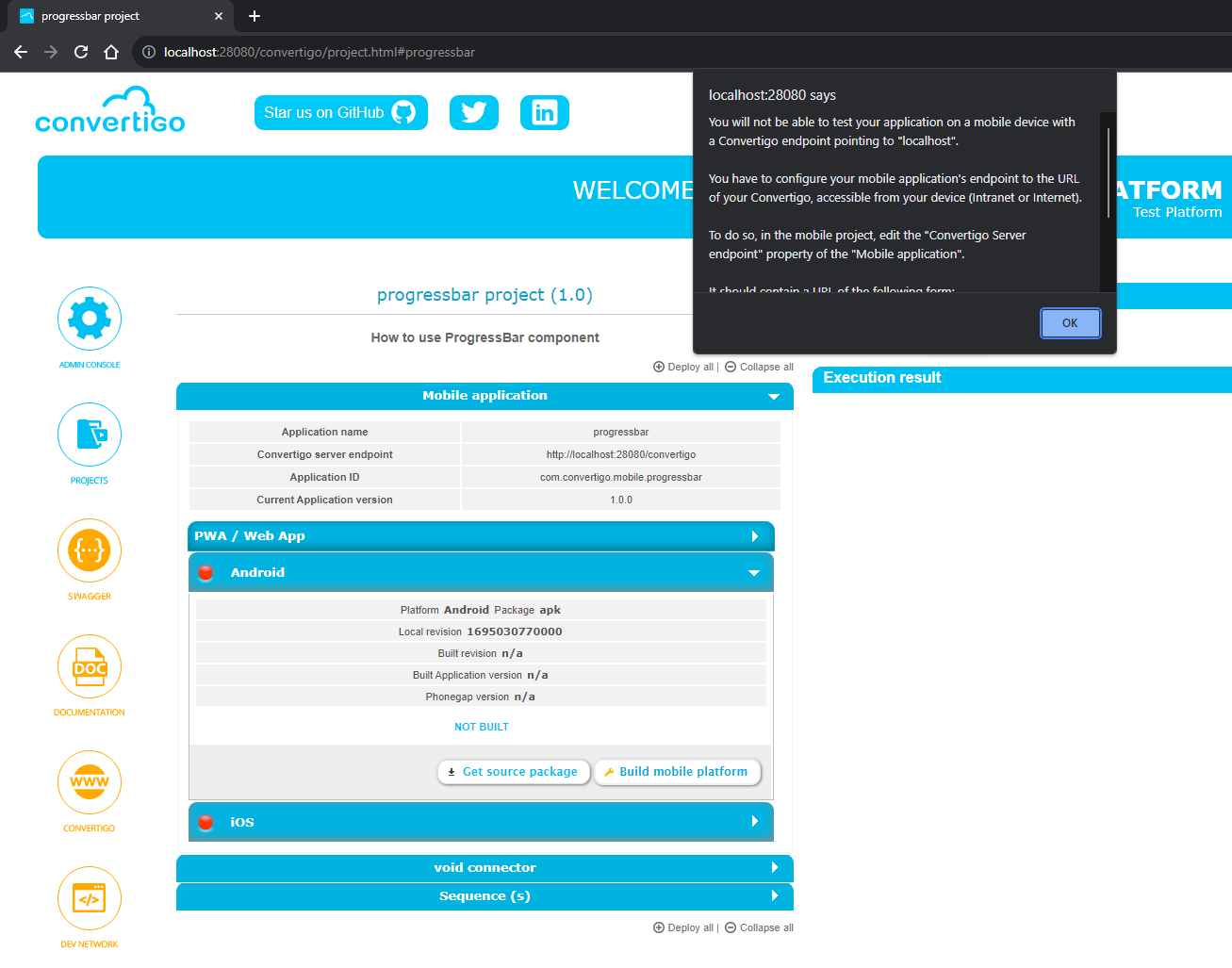Click the Application name progressbar value
This screenshot has width=1232, height=968.
click(x=621, y=432)
